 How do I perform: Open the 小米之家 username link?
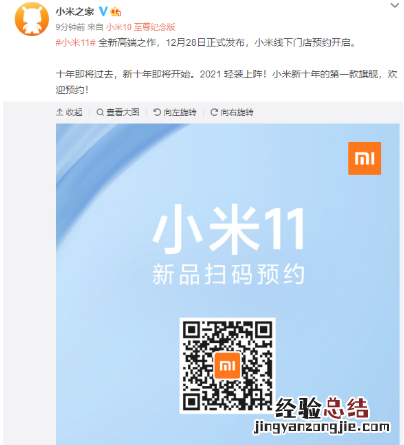(75, 12)
